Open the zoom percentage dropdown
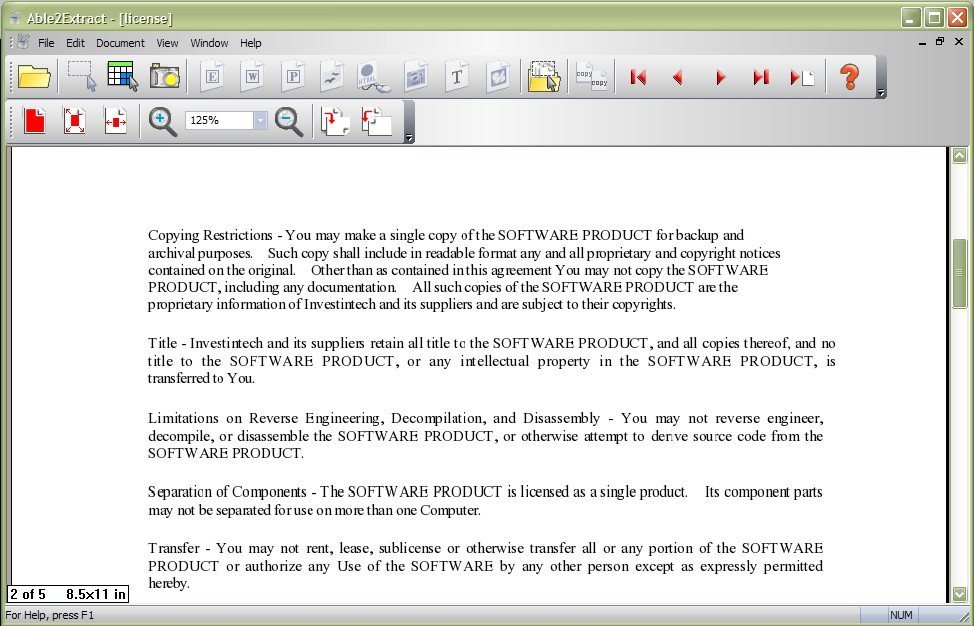The image size is (974, 626). pyautogui.click(x=260, y=121)
